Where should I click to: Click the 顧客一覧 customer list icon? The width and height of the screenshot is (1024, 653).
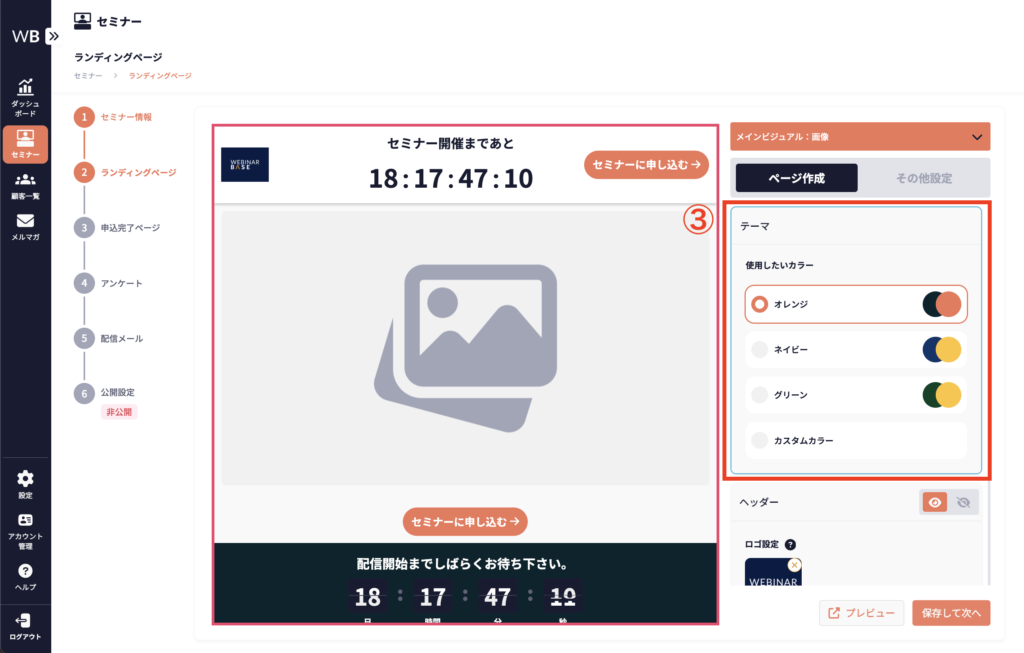tap(25, 181)
